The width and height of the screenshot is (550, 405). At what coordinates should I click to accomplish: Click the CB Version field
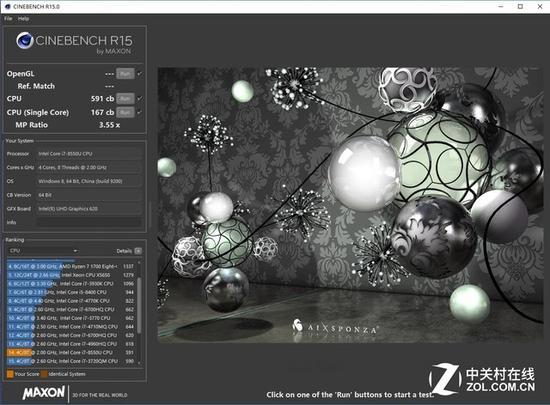(x=89, y=195)
